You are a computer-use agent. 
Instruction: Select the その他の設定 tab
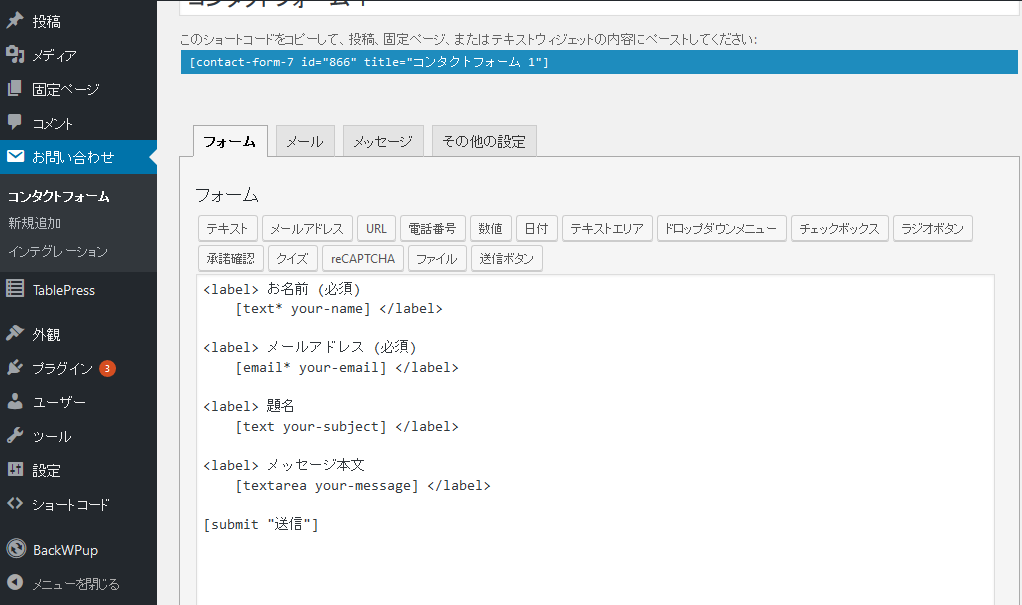pos(484,142)
